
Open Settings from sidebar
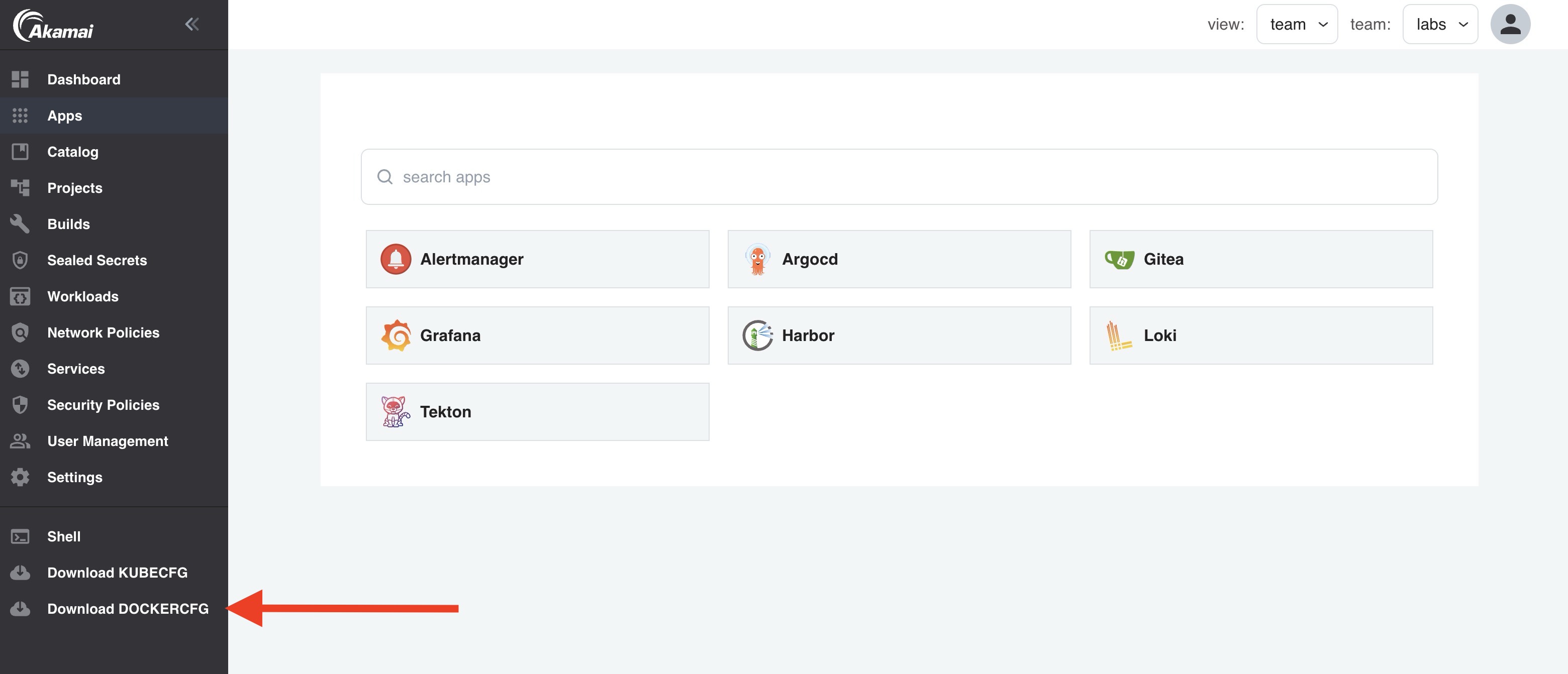pos(114,478)
